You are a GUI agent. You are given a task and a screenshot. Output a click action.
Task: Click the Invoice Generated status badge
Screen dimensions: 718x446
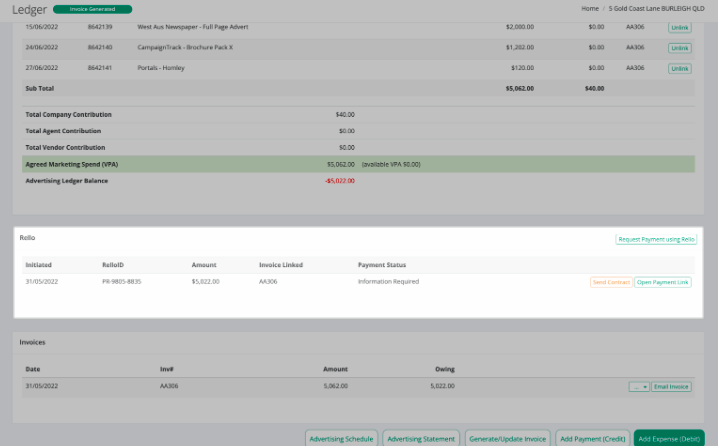click(x=92, y=9)
